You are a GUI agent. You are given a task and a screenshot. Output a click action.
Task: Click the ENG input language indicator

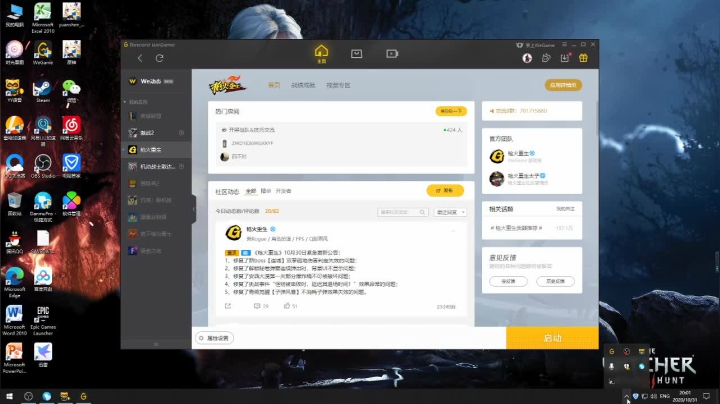664,396
